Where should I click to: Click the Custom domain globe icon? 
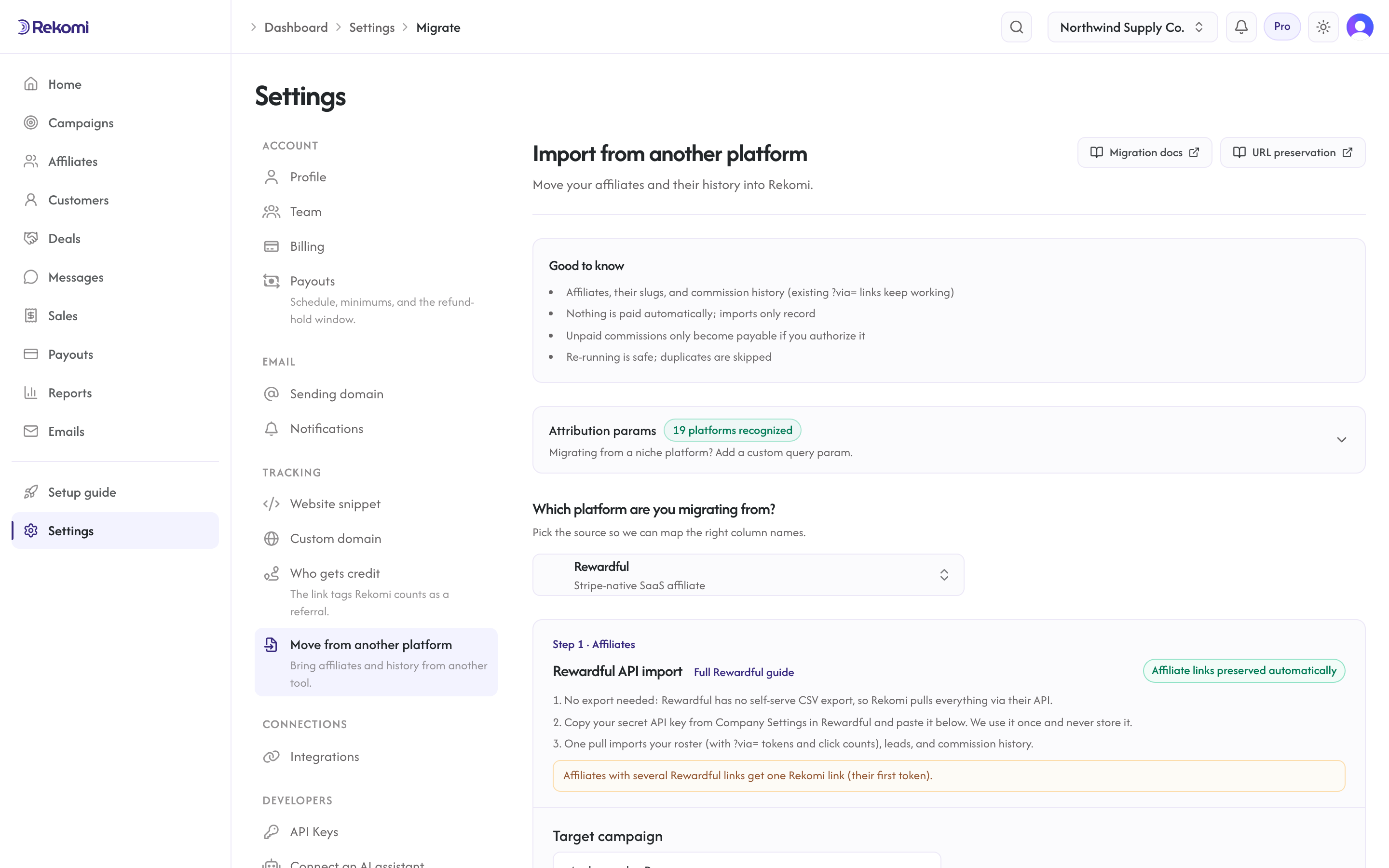click(x=272, y=539)
